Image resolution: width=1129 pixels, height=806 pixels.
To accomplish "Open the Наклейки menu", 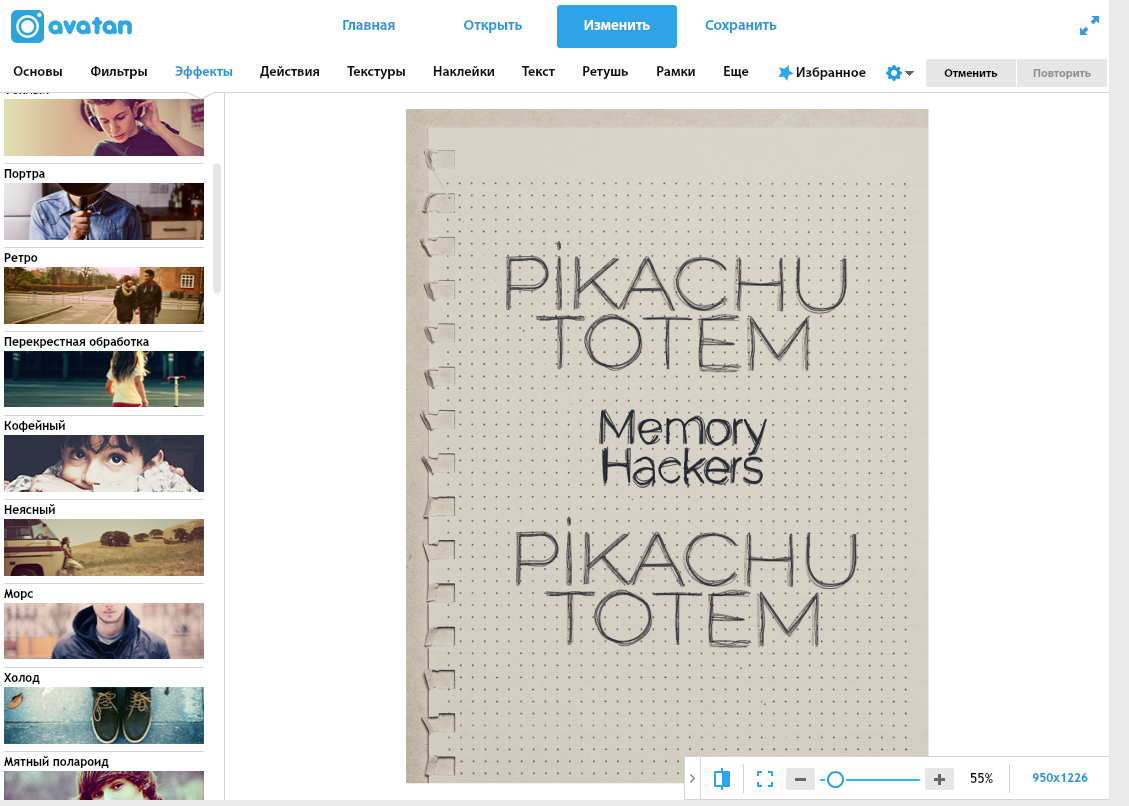I will (464, 71).
